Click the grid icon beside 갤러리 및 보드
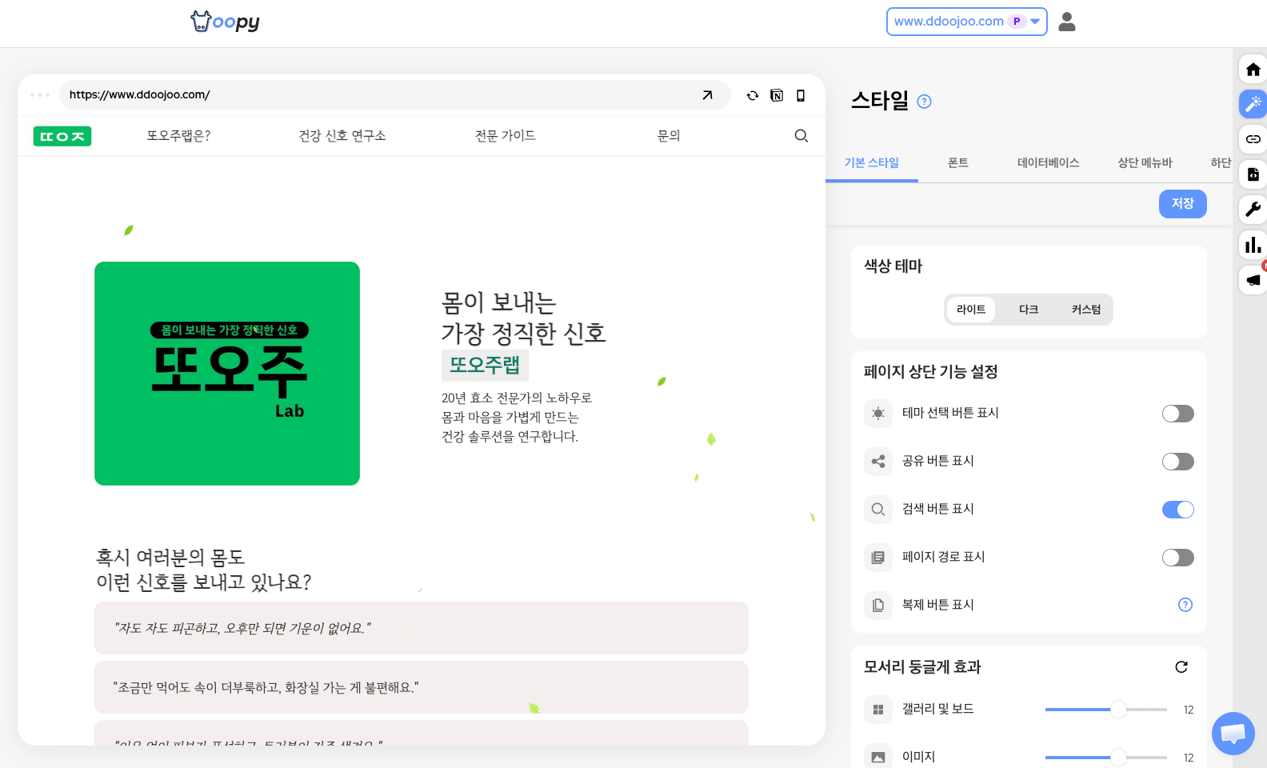1267x768 pixels. (x=878, y=709)
